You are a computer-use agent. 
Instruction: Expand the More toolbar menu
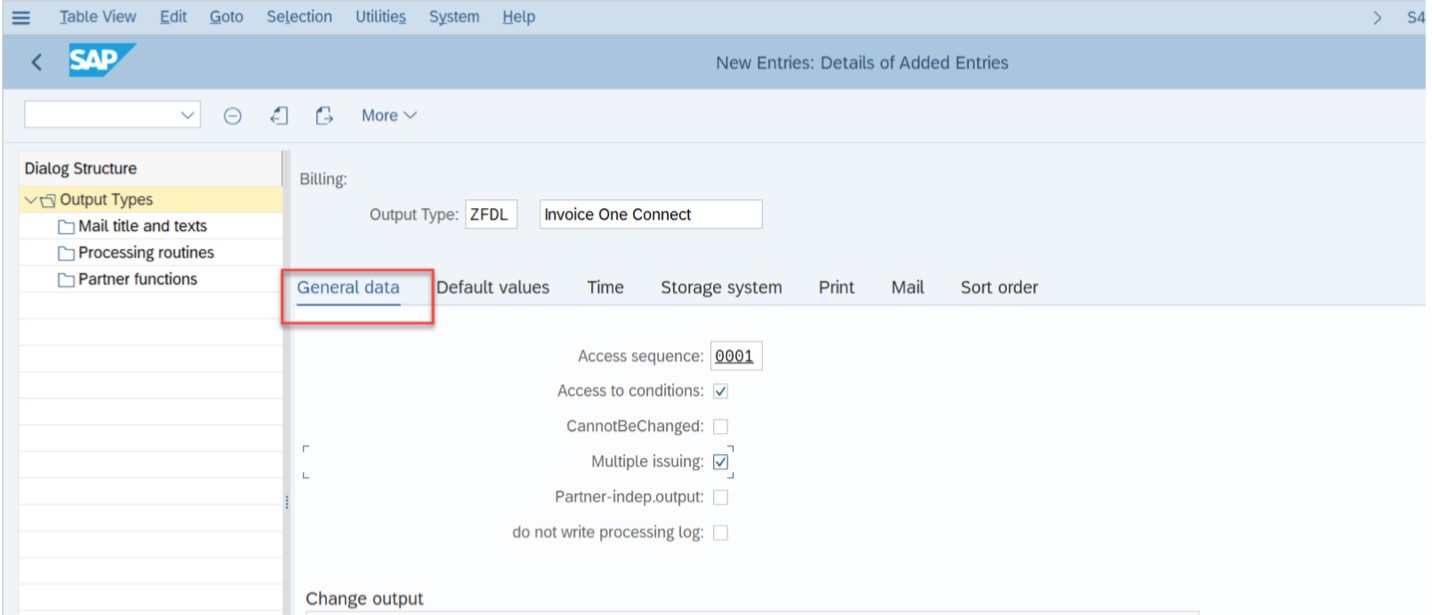(x=389, y=116)
